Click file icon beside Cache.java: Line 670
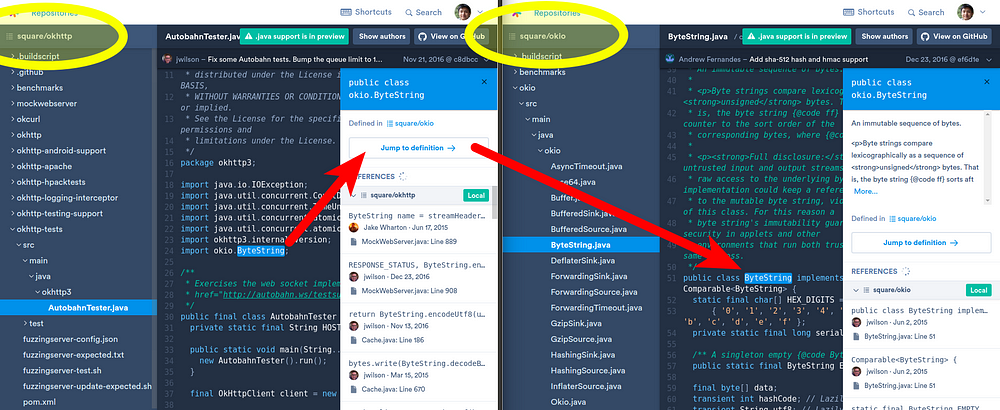Screen dimensions: 1000x410 [x=354, y=389]
